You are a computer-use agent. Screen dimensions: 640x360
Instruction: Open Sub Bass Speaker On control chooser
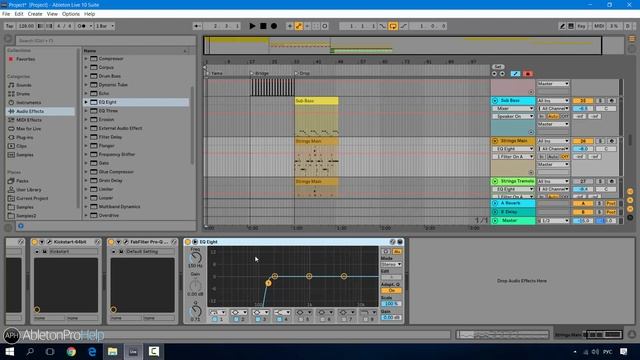pos(513,116)
